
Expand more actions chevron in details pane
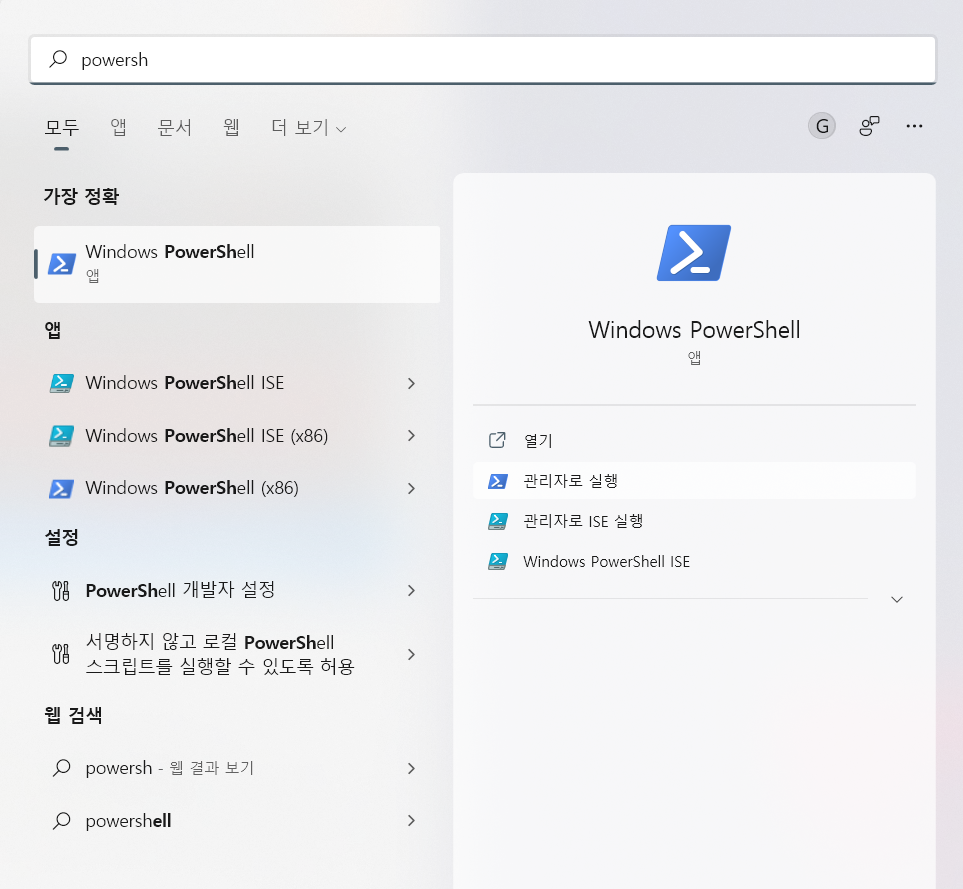tap(897, 599)
